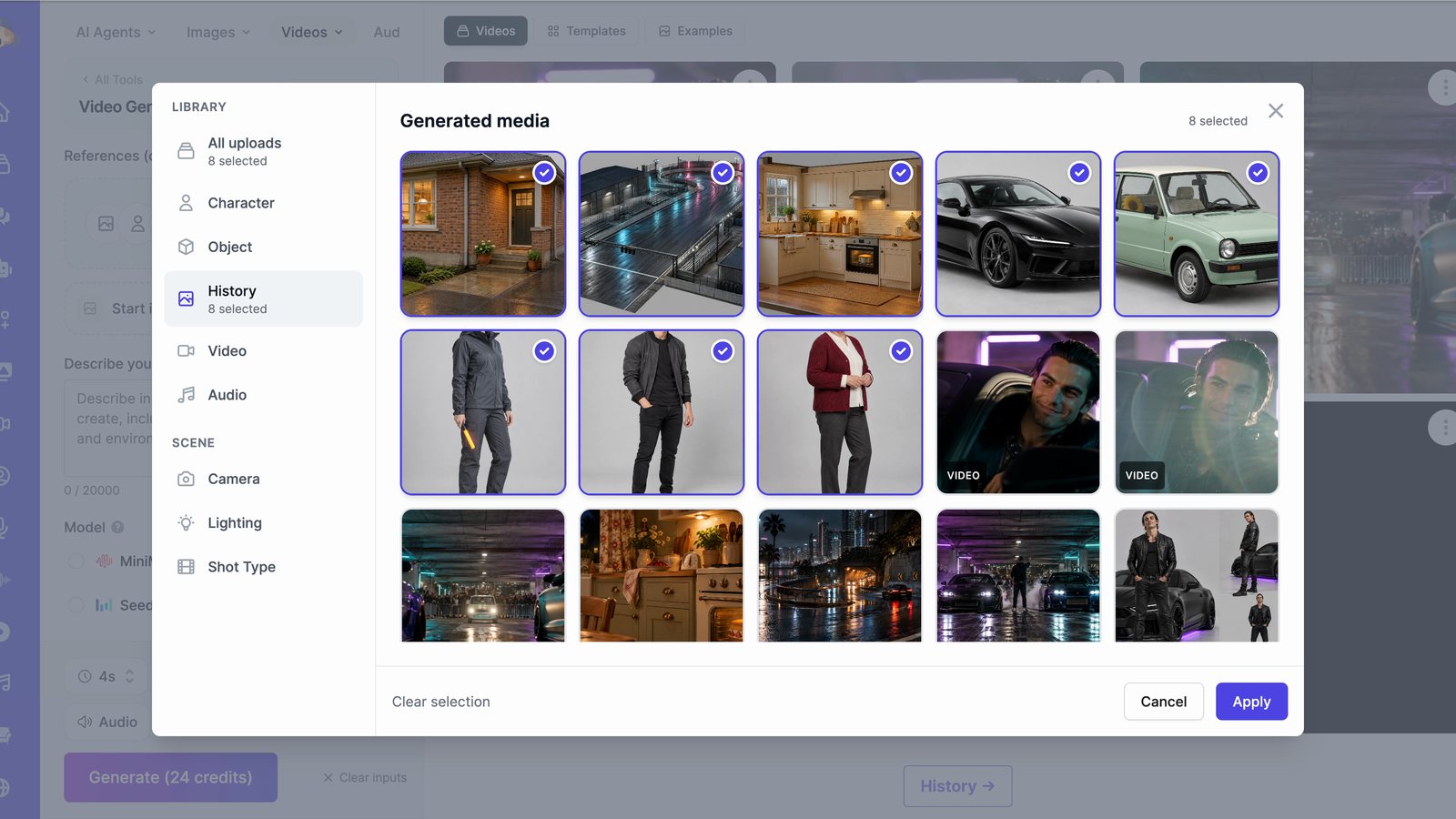Deselect the green vintage car image checkmark
The height and width of the screenshot is (819, 1456).
point(1258,173)
